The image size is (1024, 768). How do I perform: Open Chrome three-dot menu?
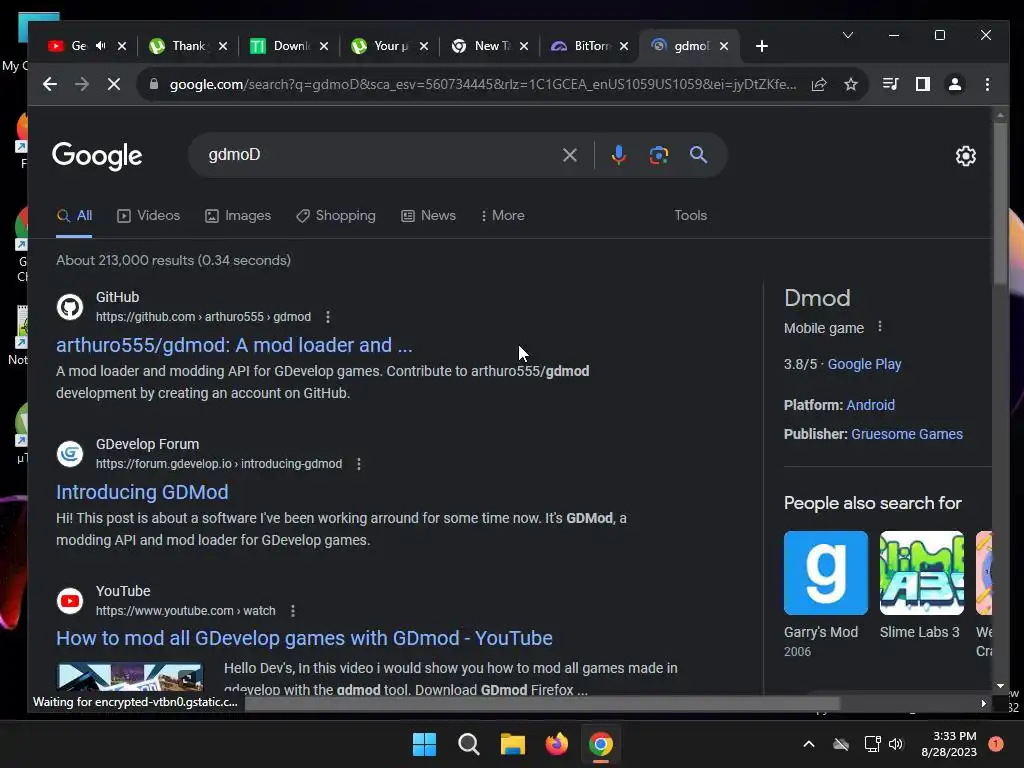pos(987,84)
